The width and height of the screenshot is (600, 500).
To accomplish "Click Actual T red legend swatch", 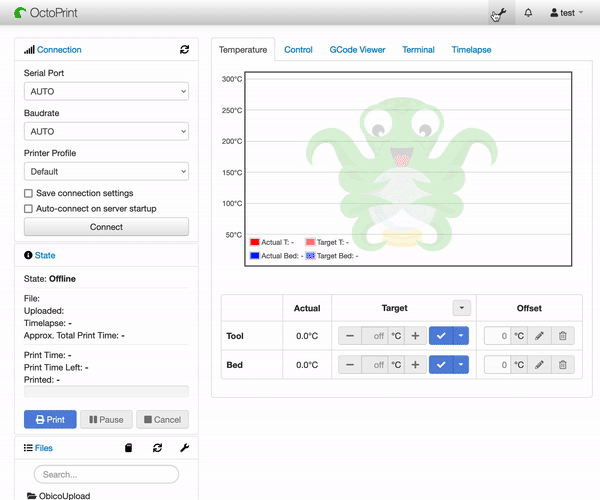I will [254, 242].
